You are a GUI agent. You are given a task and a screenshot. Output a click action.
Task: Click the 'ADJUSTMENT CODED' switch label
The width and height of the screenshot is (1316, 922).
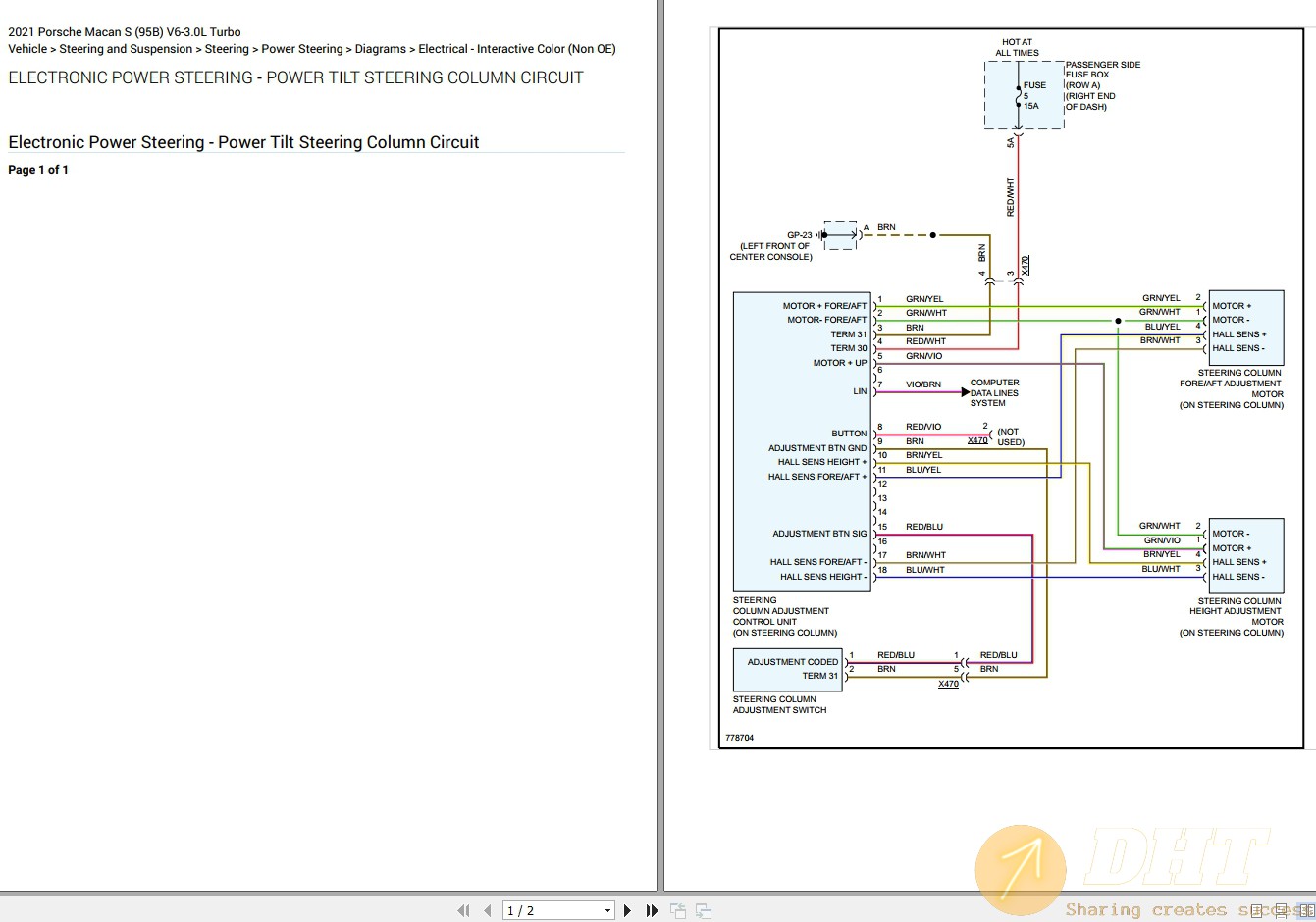click(x=793, y=662)
